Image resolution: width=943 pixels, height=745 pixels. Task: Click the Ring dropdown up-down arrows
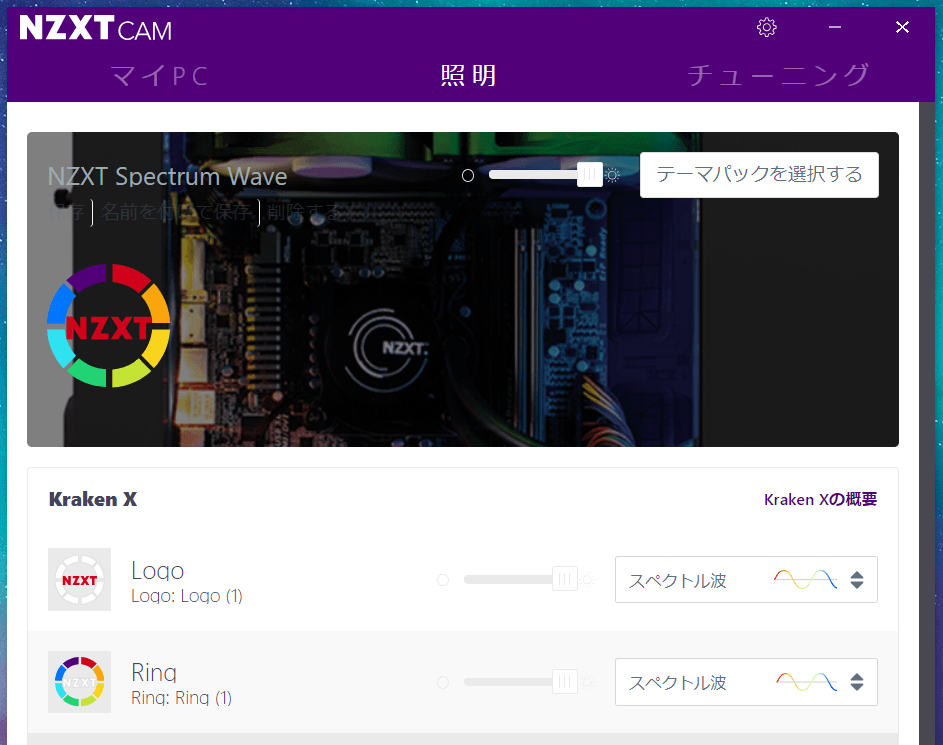point(857,682)
